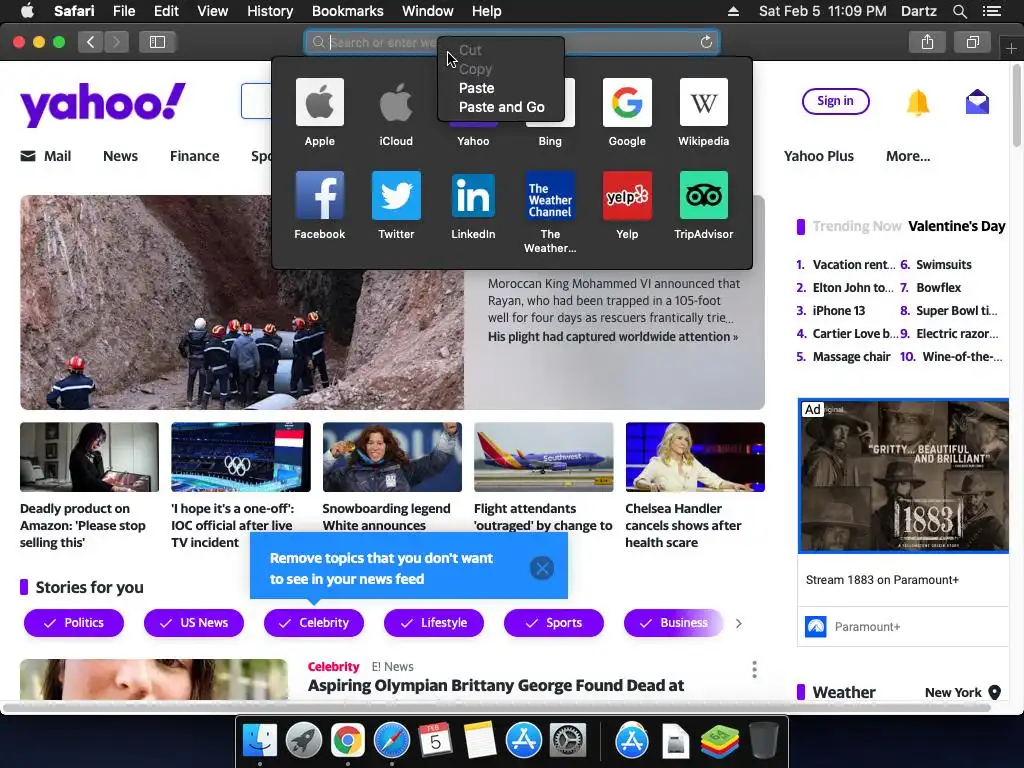The image size is (1024, 768).
Task: Open LinkedIn favorite site
Action: coord(473,195)
